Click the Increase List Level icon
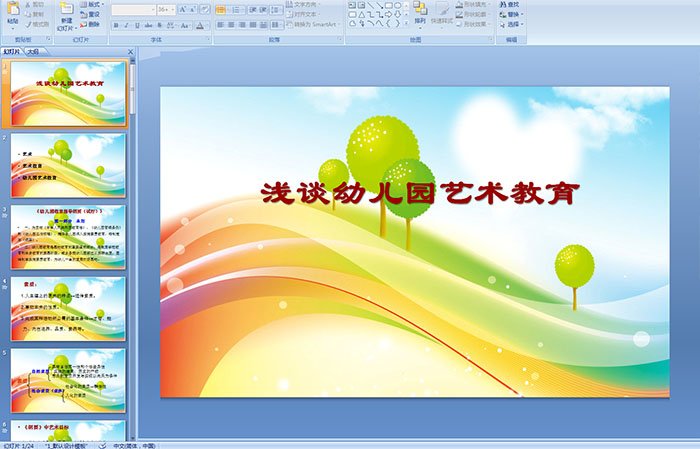700x449 pixels. [x=263, y=10]
